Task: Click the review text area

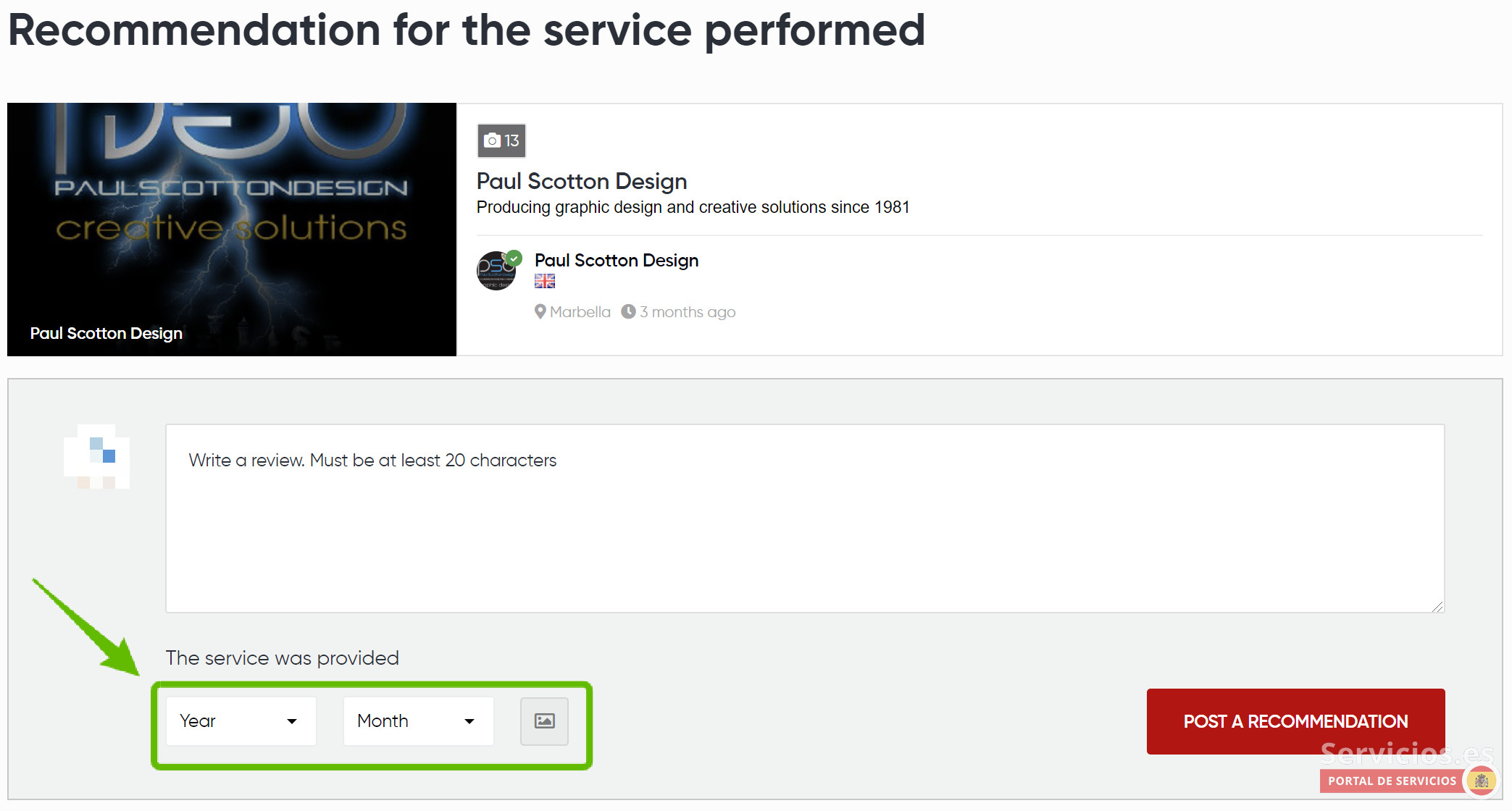Action: tap(805, 518)
